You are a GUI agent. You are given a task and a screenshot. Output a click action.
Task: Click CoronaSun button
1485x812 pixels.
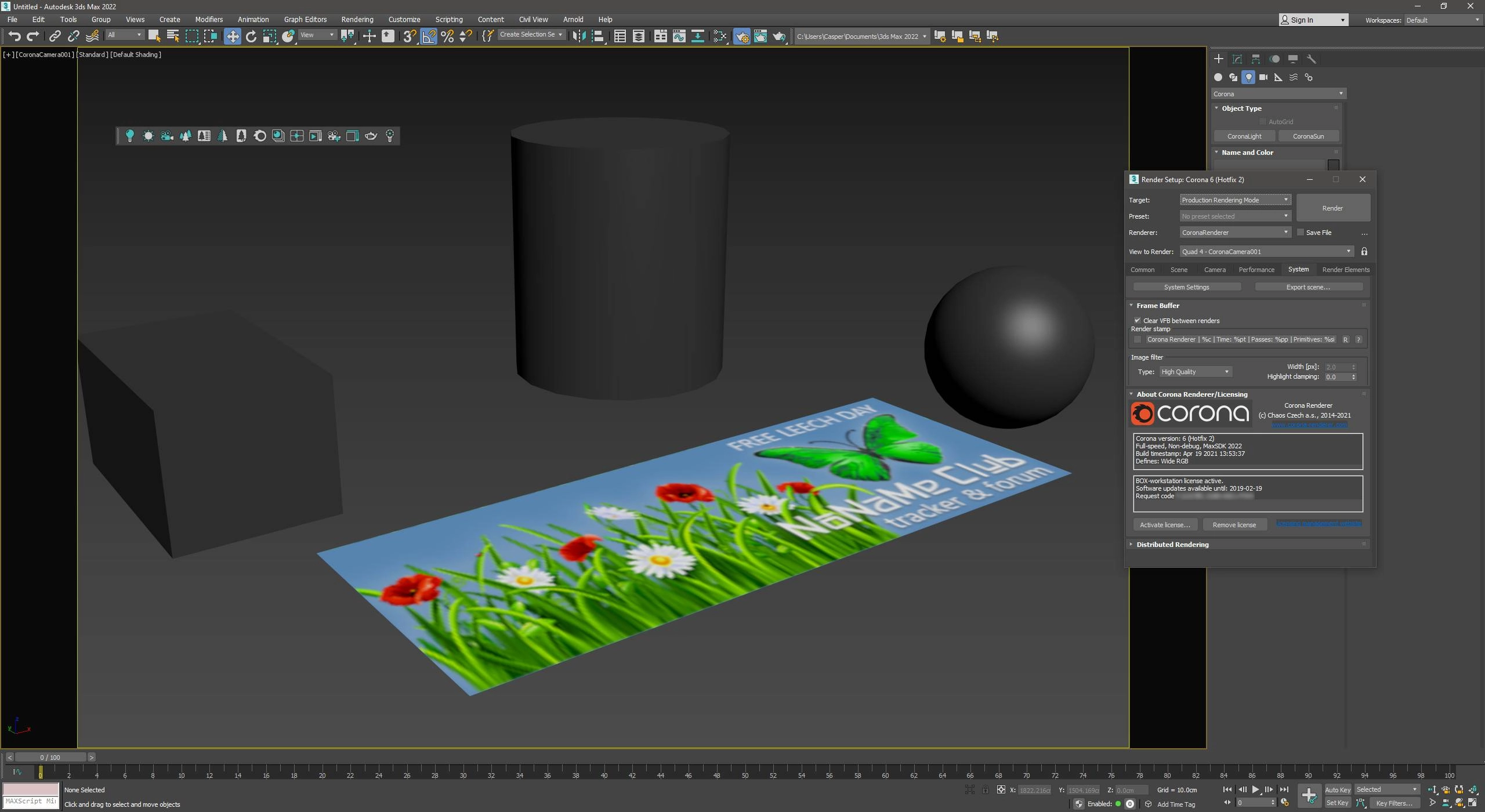point(1309,136)
